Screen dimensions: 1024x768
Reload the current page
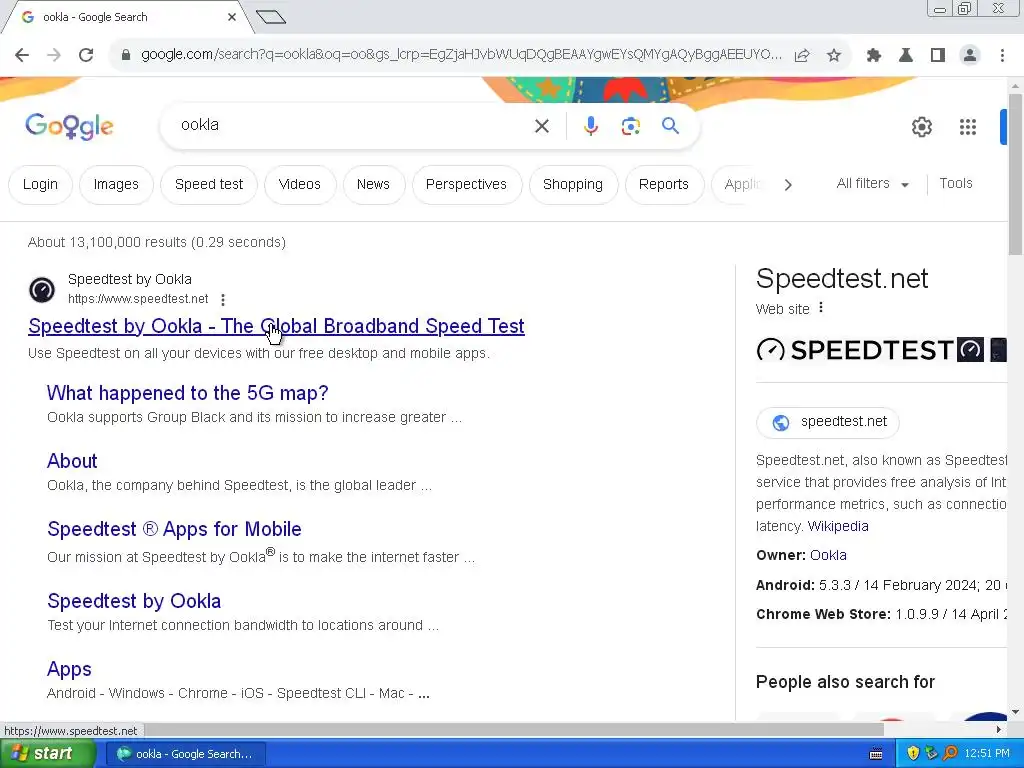86,55
